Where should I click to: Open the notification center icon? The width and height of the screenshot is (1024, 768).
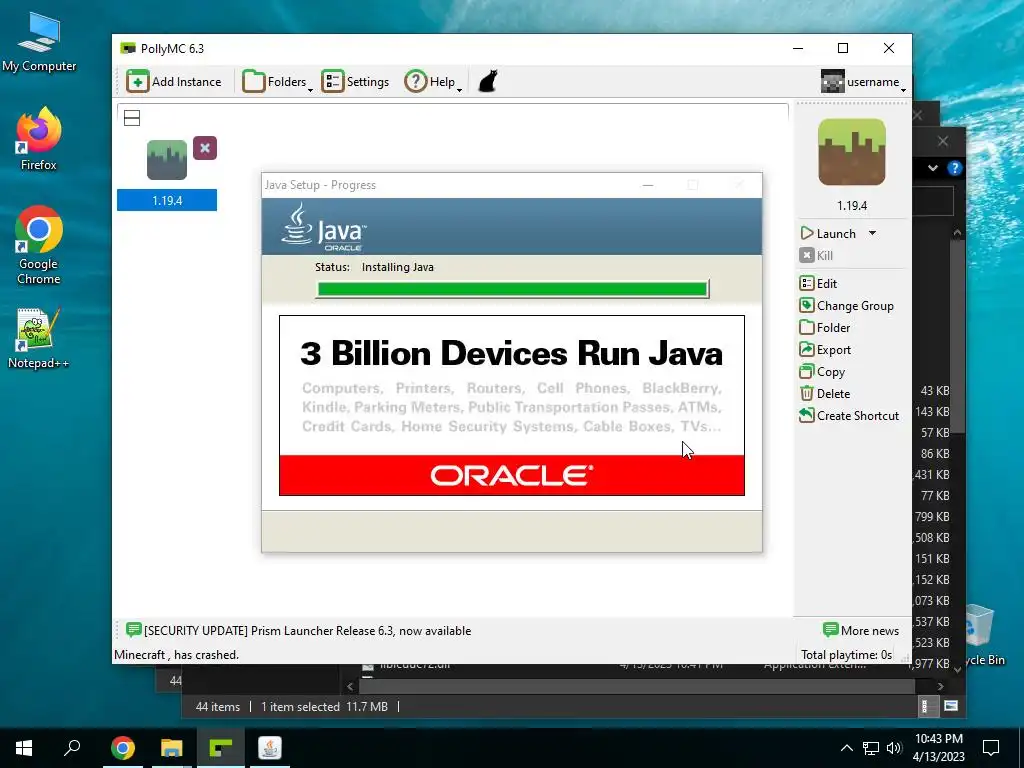[991, 748]
